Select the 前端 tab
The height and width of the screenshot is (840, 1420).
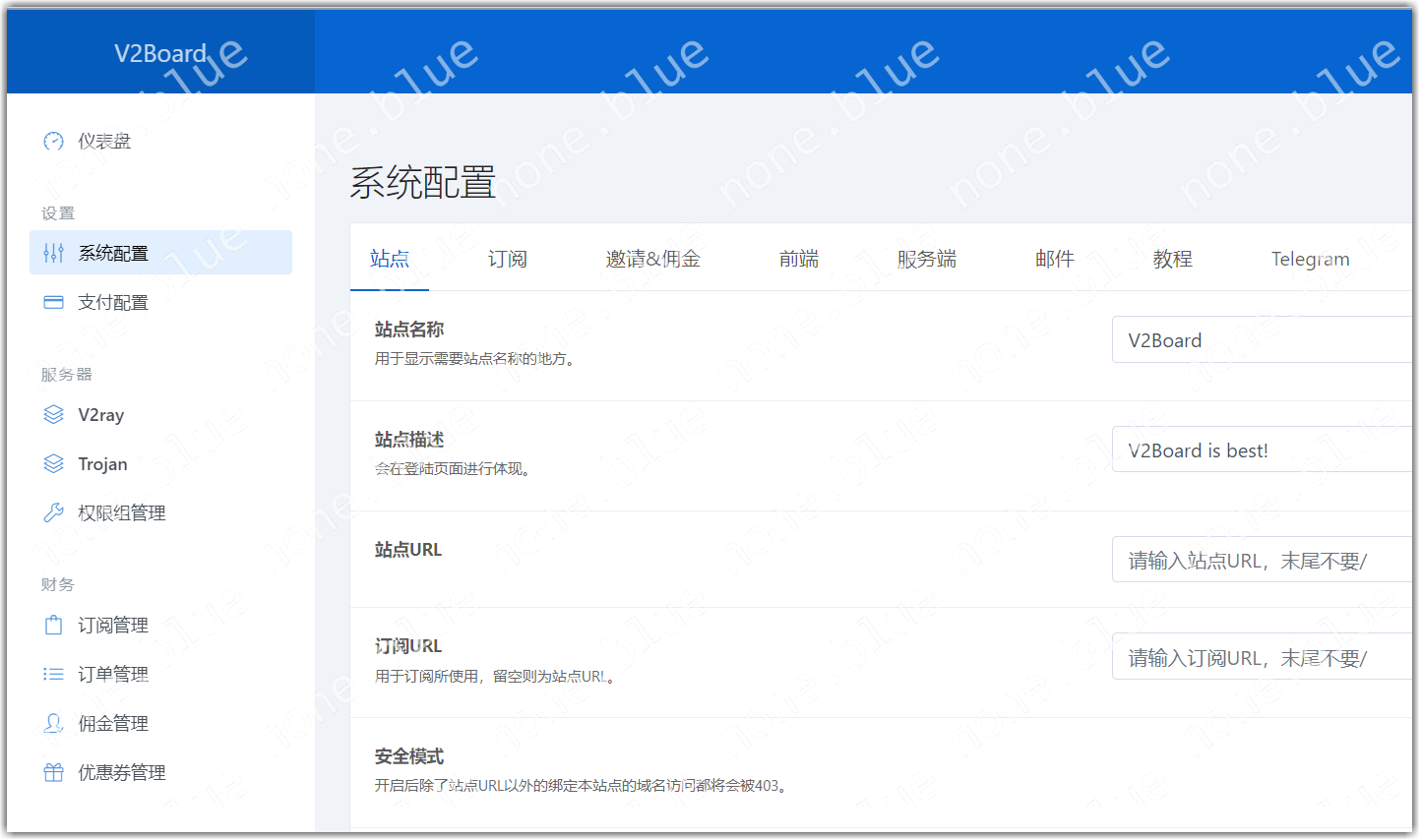click(x=799, y=260)
